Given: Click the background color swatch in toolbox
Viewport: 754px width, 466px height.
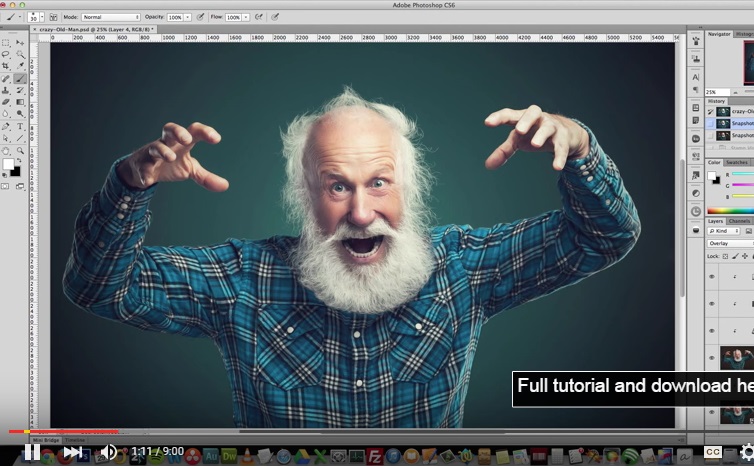Looking at the screenshot, I should click(x=16, y=172).
